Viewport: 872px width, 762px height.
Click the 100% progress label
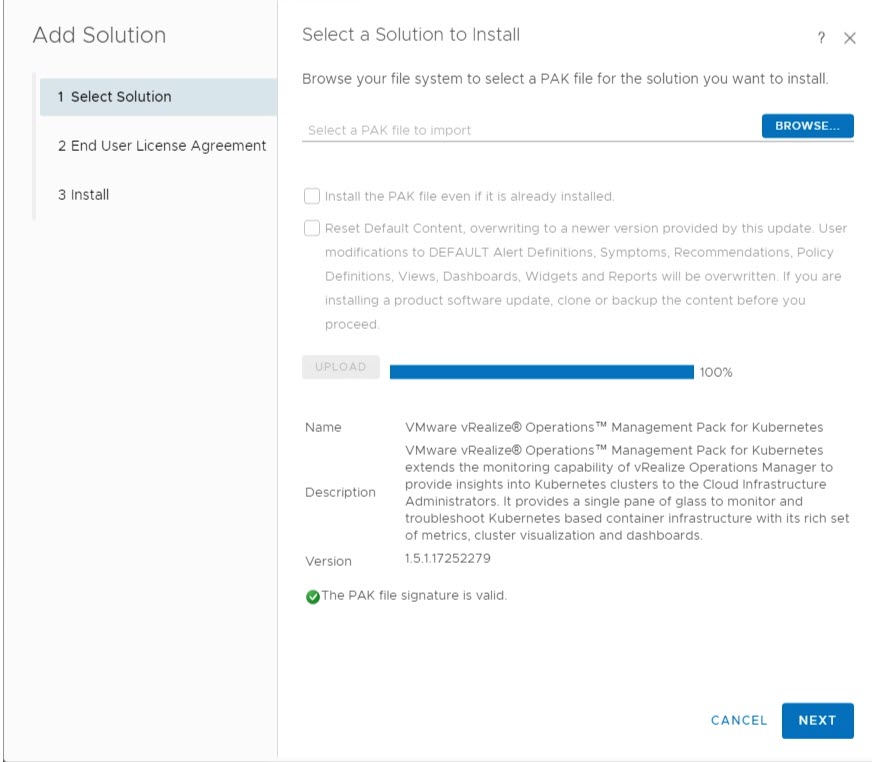pos(716,372)
